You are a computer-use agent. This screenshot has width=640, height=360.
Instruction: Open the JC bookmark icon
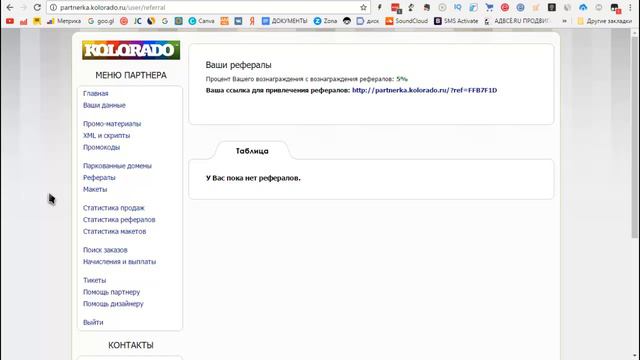coord(138,21)
